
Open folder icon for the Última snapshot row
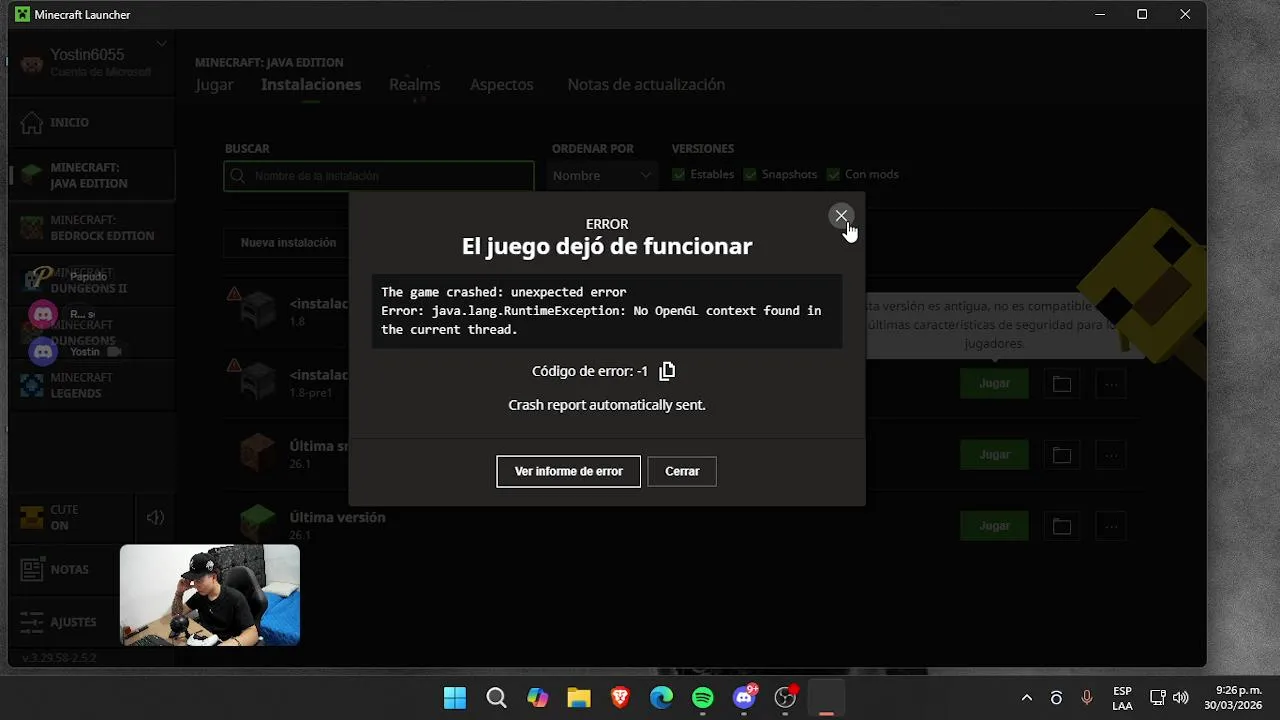click(x=1062, y=455)
